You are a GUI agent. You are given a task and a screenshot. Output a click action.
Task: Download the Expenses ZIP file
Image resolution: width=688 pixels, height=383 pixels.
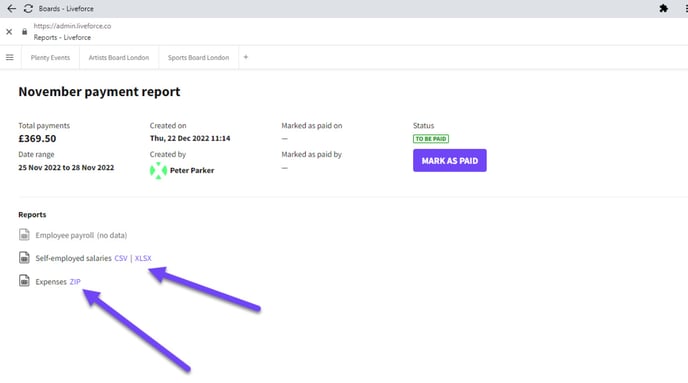[75, 282]
